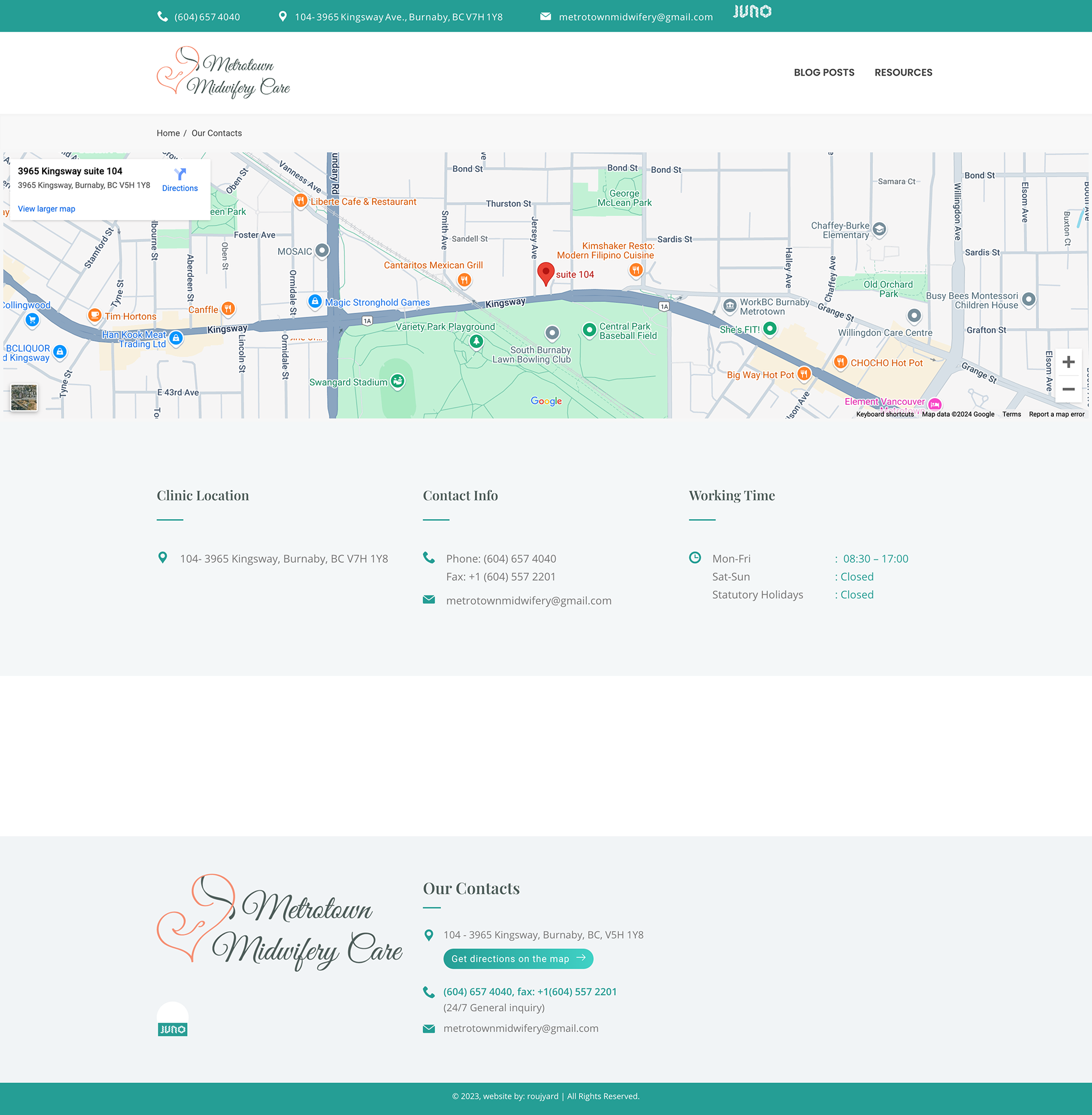Open the Blog Posts menu
This screenshot has height=1115, width=1092.
[x=824, y=73]
